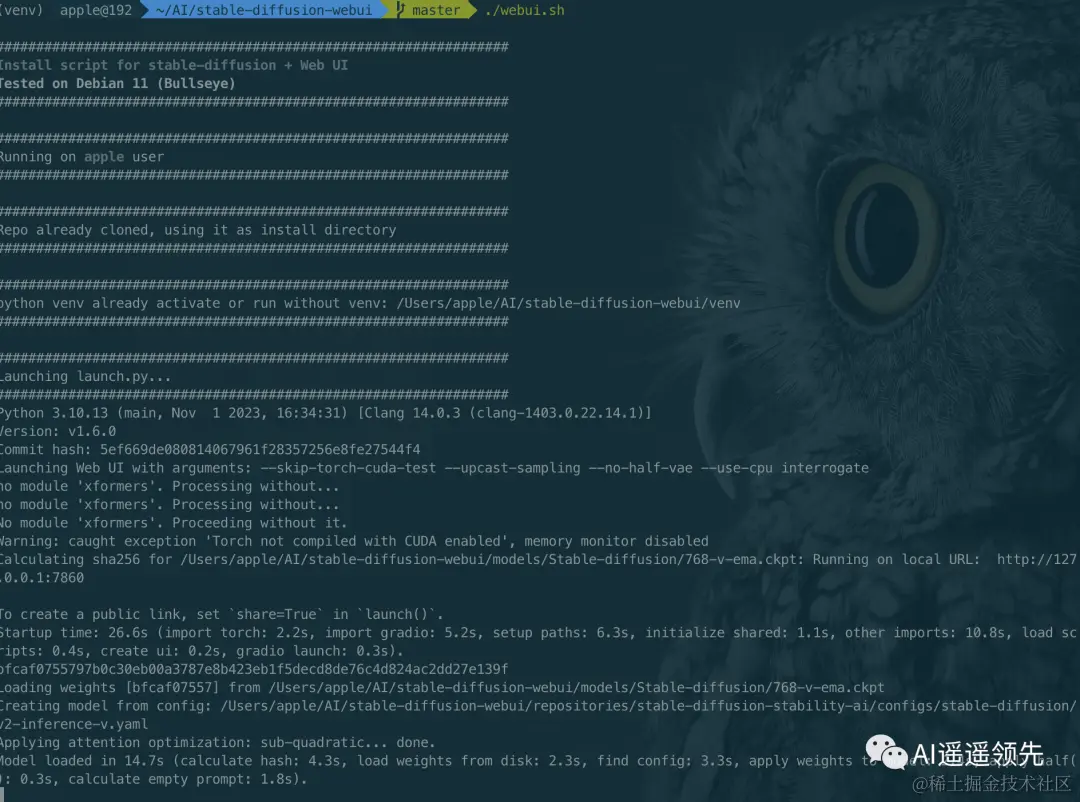Click the 'Python 3.10.13' version line

tap(325, 413)
